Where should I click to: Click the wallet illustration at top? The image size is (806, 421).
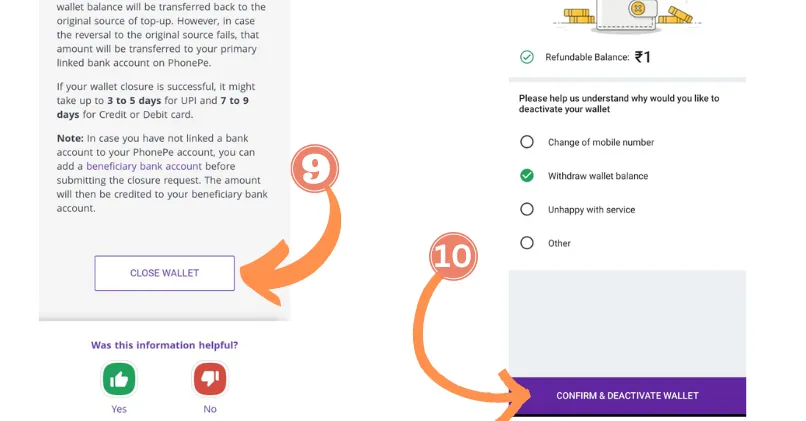(x=625, y=16)
